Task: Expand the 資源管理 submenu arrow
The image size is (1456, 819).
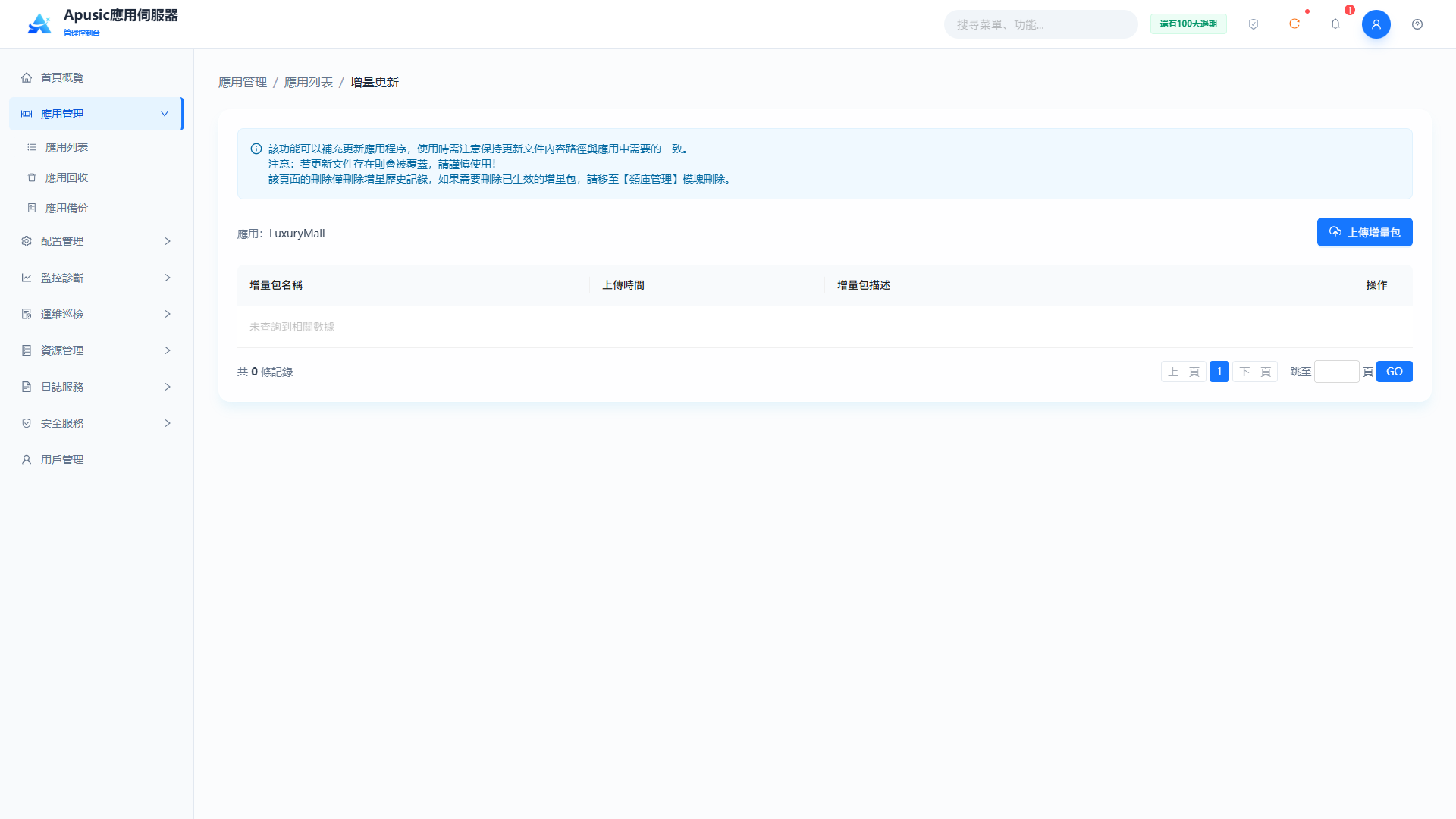Action: [168, 350]
